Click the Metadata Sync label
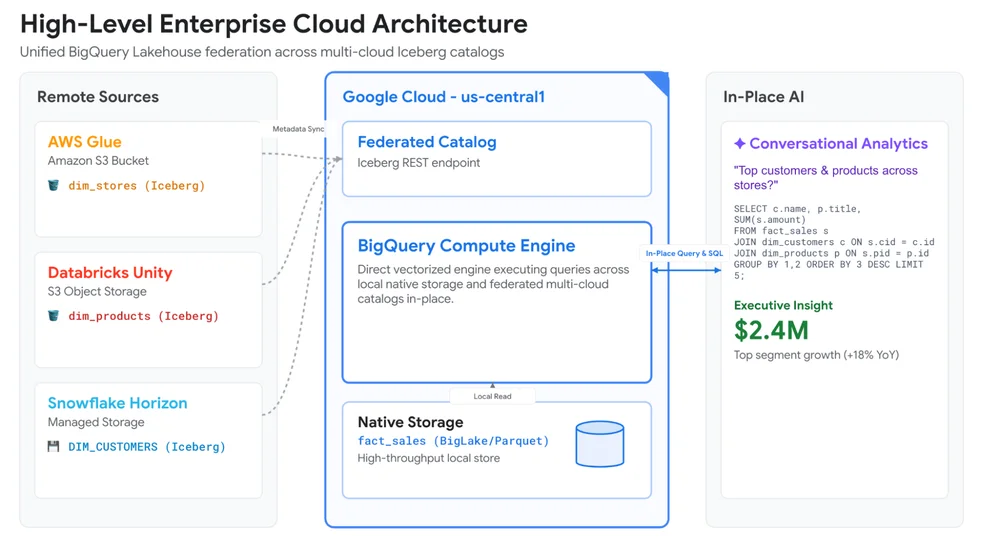The height and width of the screenshot is (550, 1000). point(298,129)
